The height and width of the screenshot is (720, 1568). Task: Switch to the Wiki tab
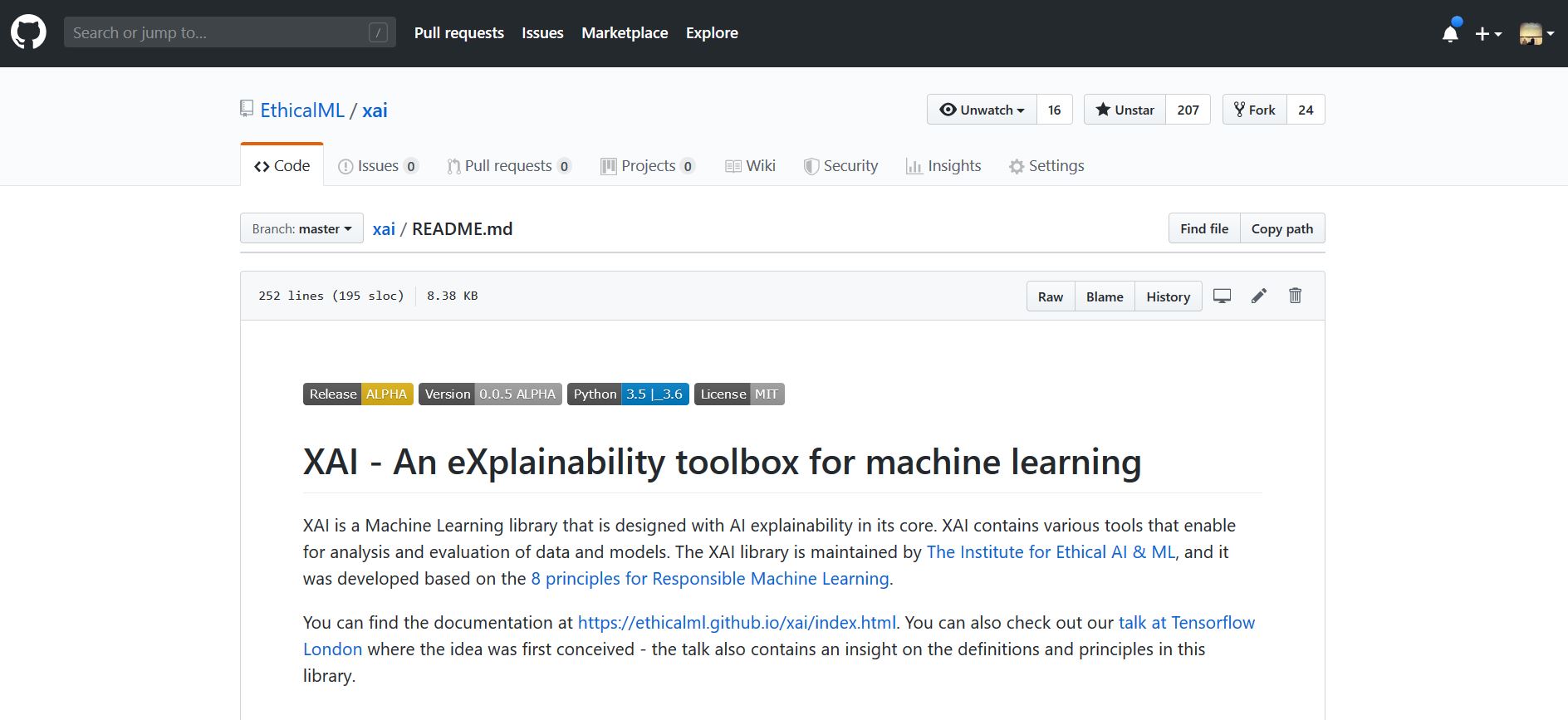(x=750, y=165)
